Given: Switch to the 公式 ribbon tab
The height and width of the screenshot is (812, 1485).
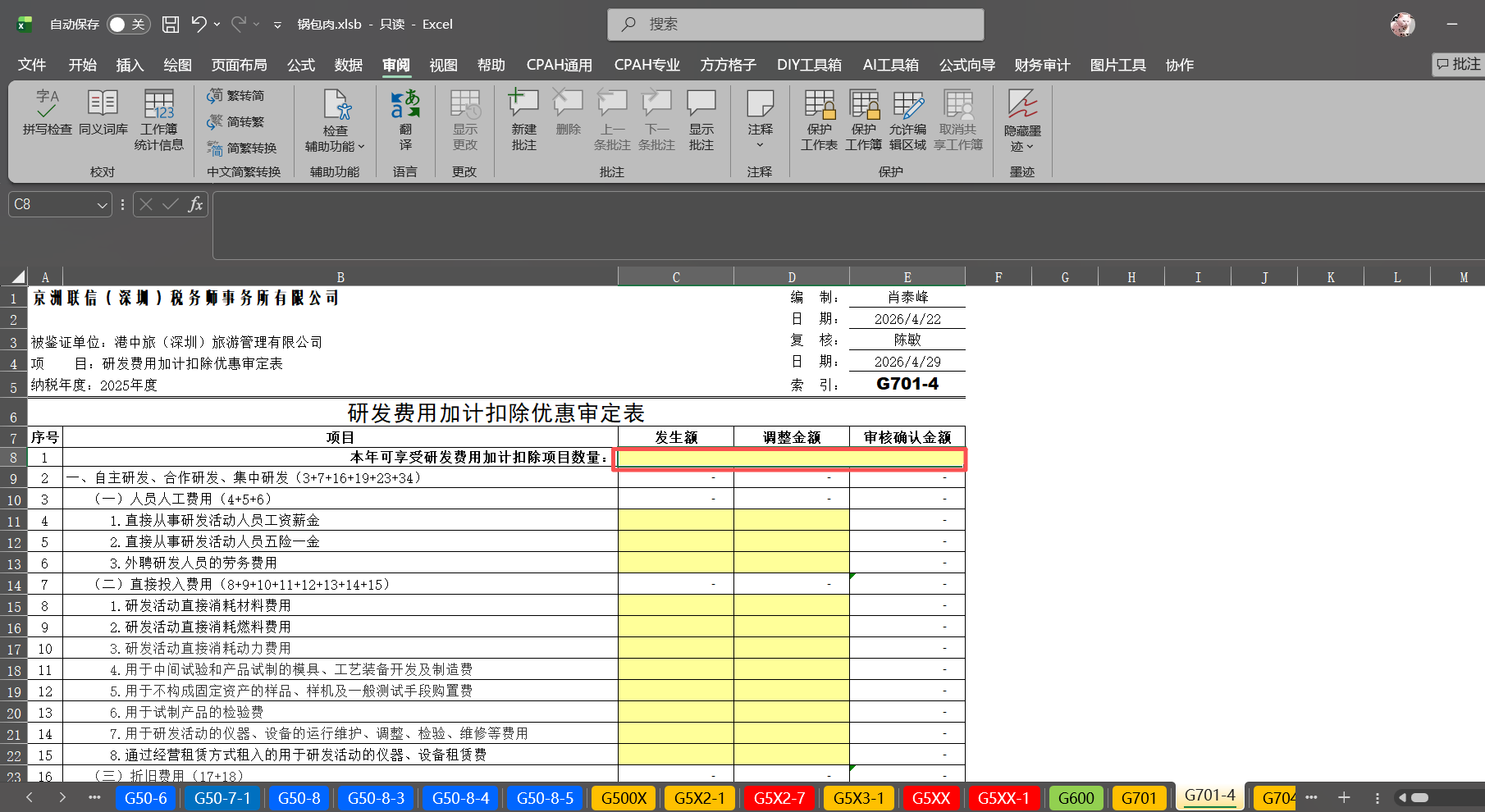Looking at the screenshot, I should coord(301,65).
